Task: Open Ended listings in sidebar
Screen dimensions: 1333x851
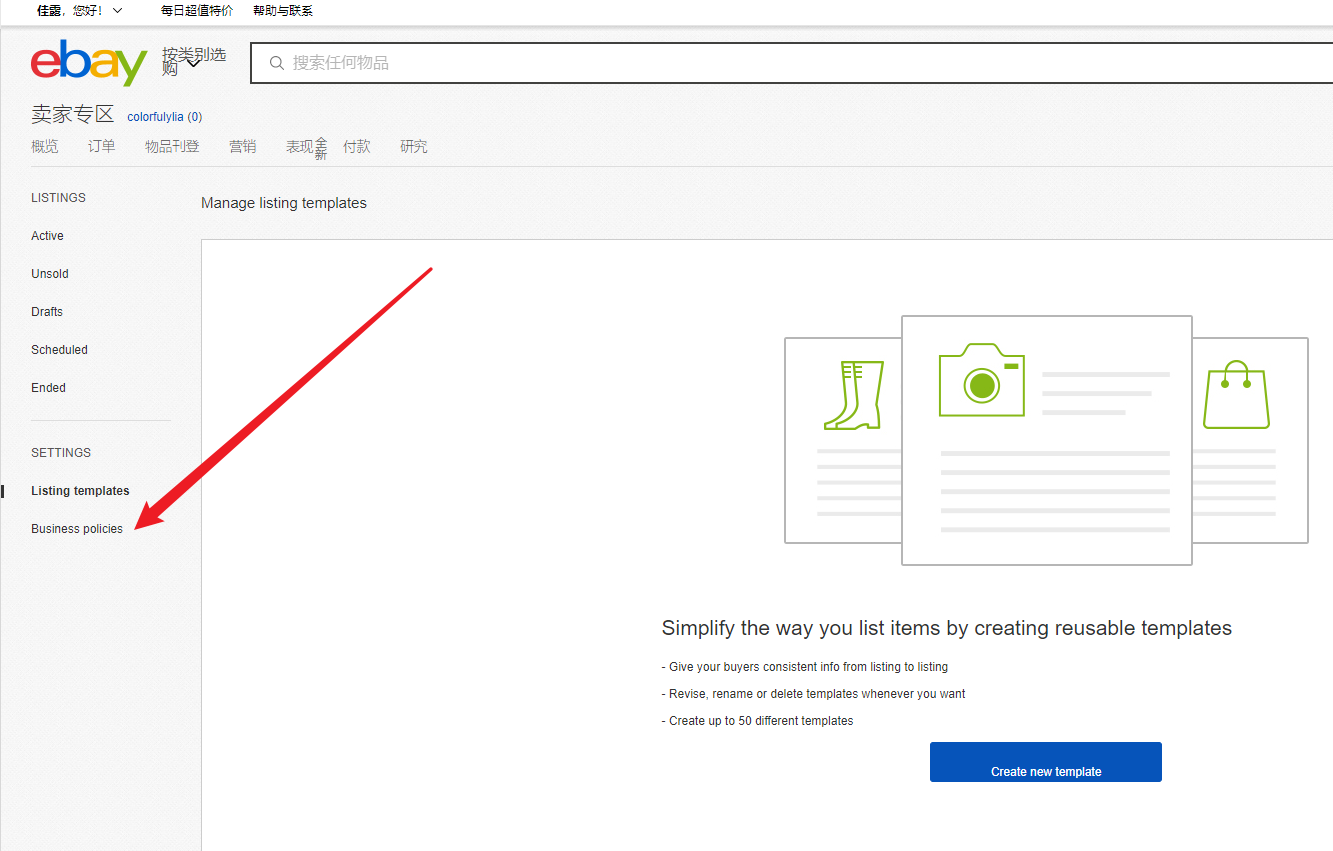Action: pos(48,388)
